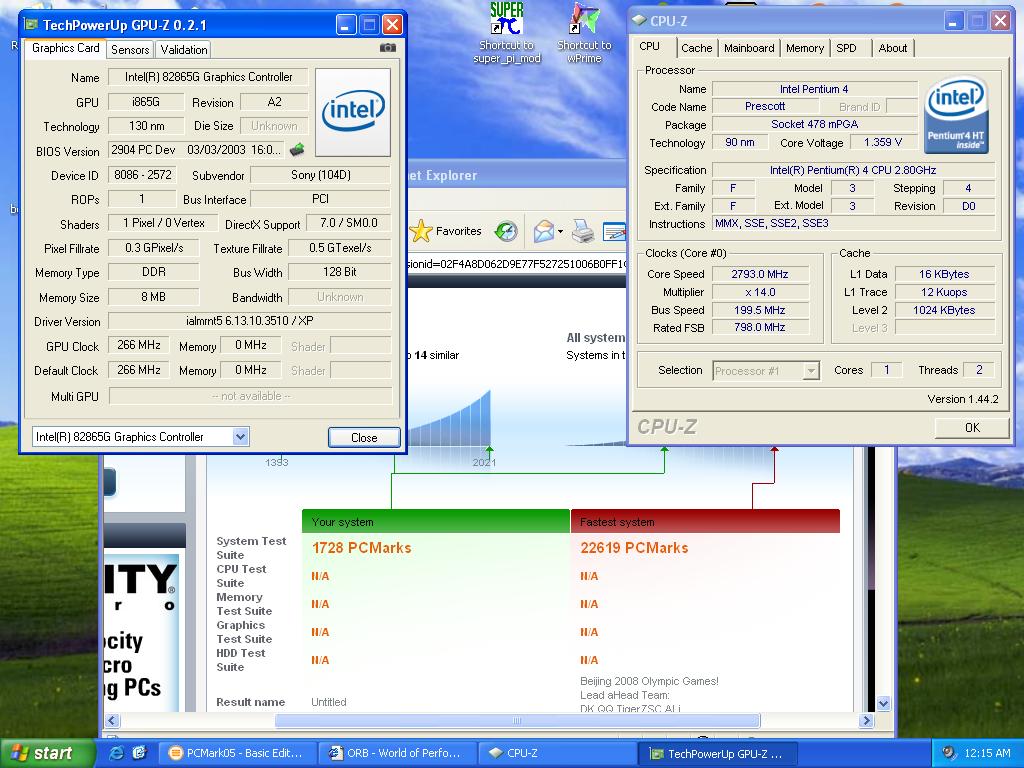Click the Internet Explorer address bar URL
The height and width of the screenshot is (768, 1024).
click(x=516, y=263)
